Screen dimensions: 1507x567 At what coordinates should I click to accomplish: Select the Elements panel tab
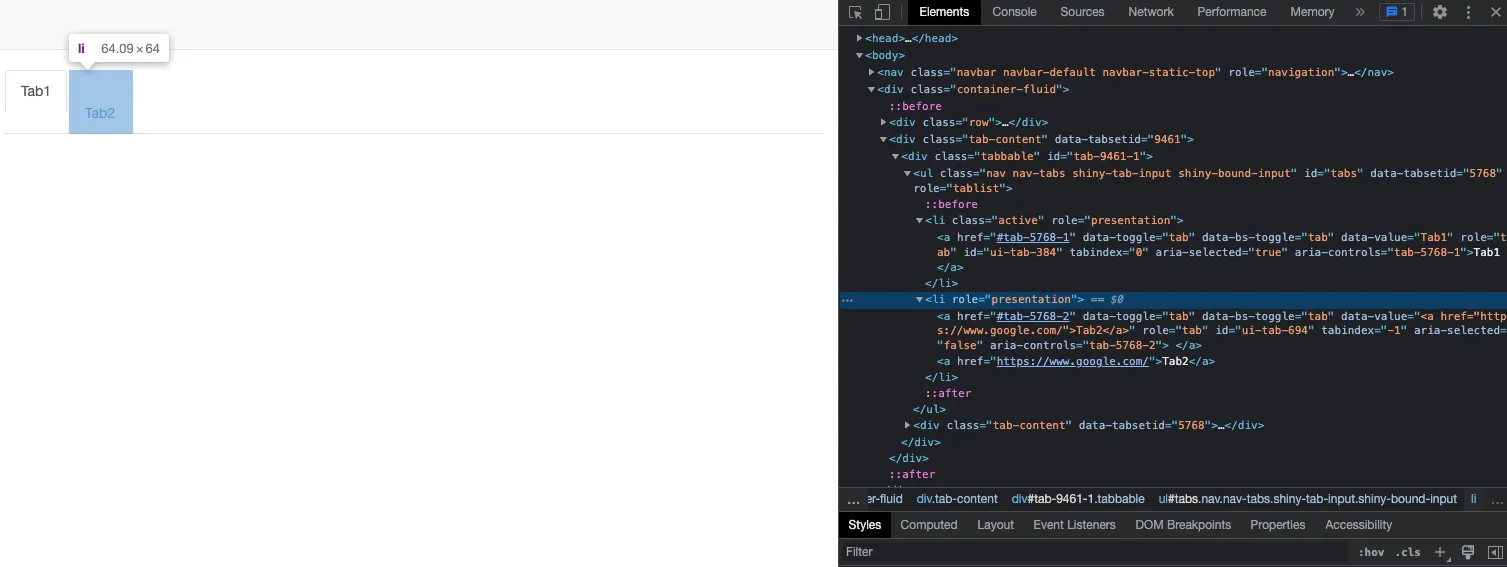pos(944,12)
